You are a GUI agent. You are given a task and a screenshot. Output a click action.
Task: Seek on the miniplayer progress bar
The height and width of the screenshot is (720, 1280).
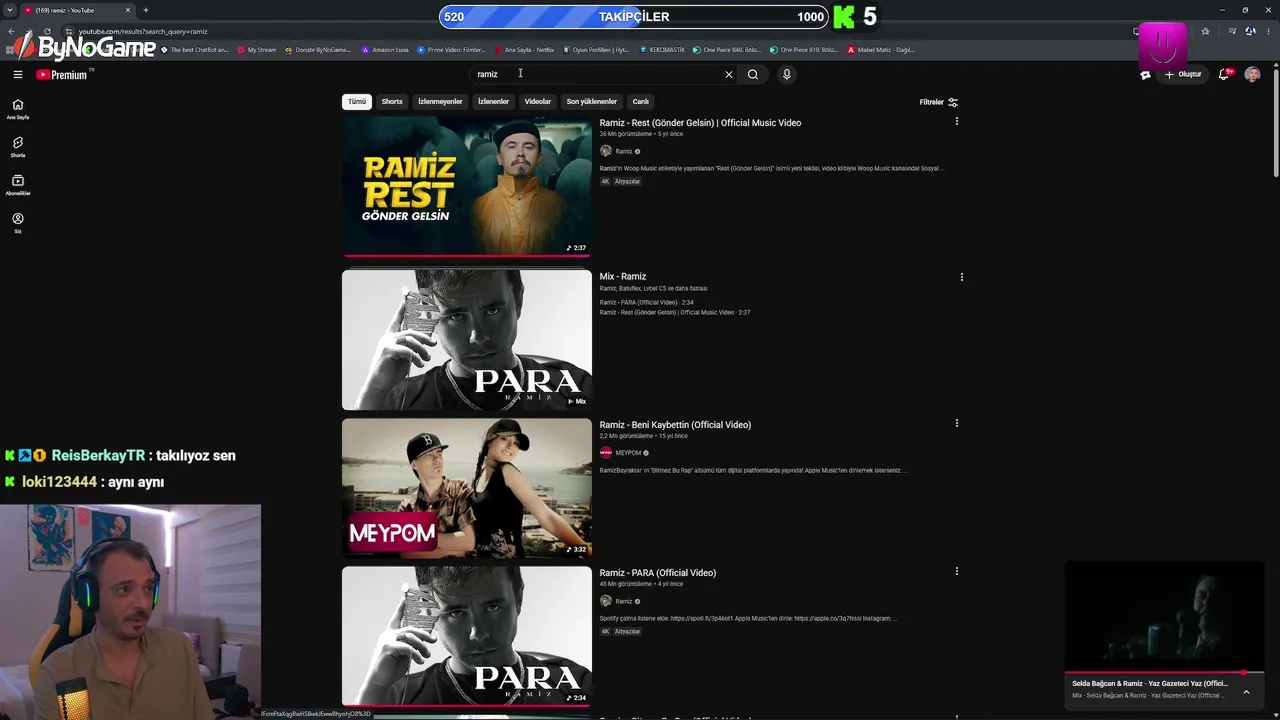tap(1164, 673)
